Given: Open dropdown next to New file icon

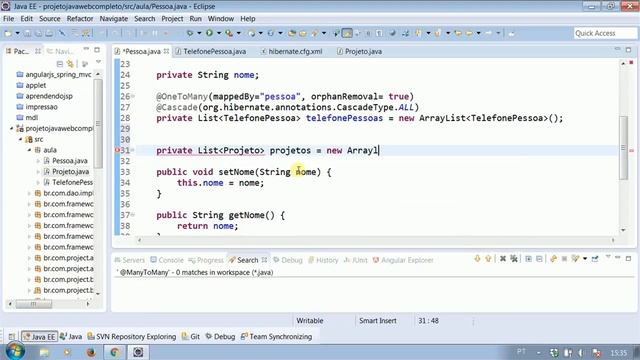Looking at the screenshot, I should point(18,33).
